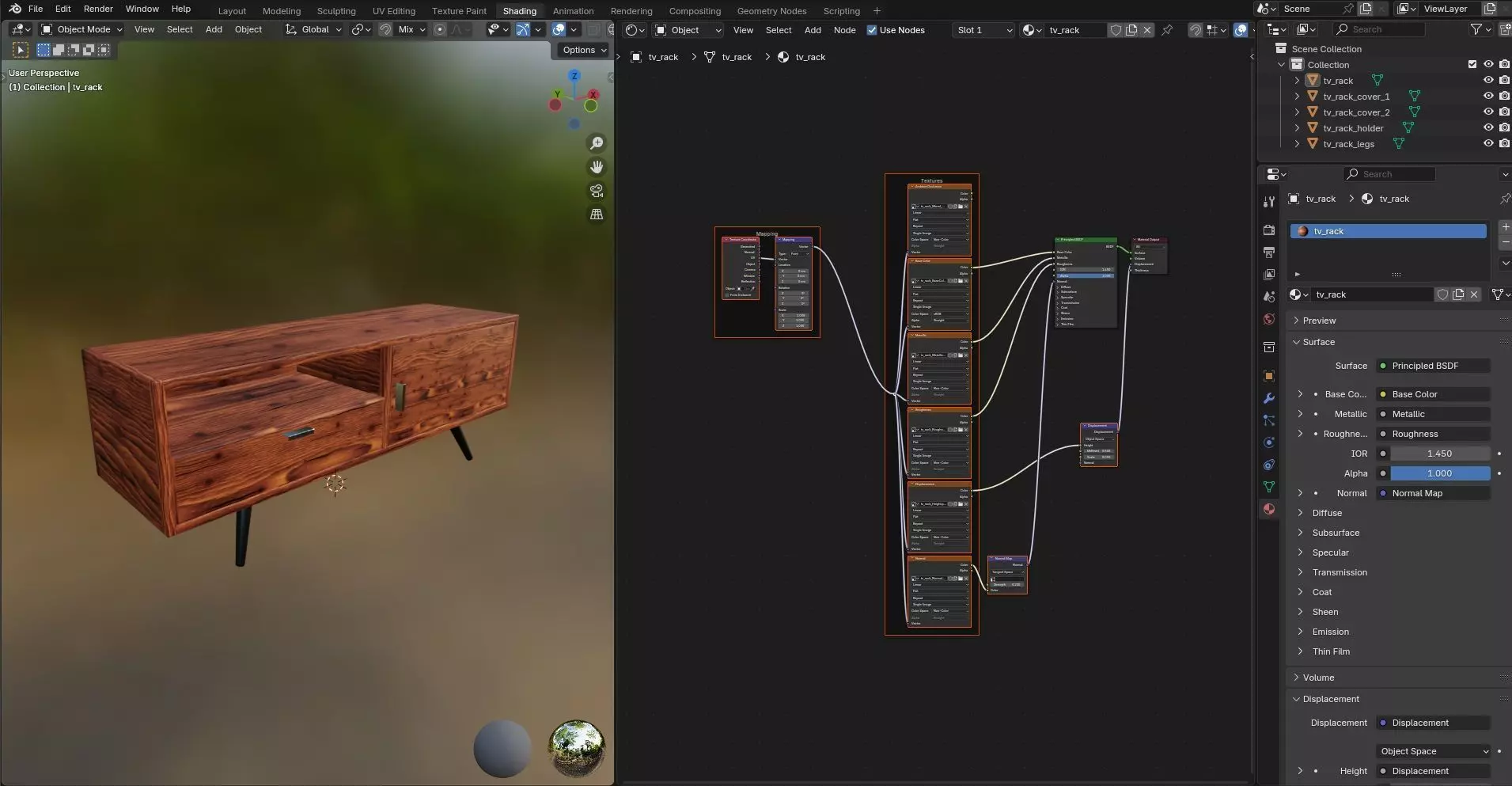
Task: Click the Principled BSDF surface shader button
Action: coord(1433,366)
